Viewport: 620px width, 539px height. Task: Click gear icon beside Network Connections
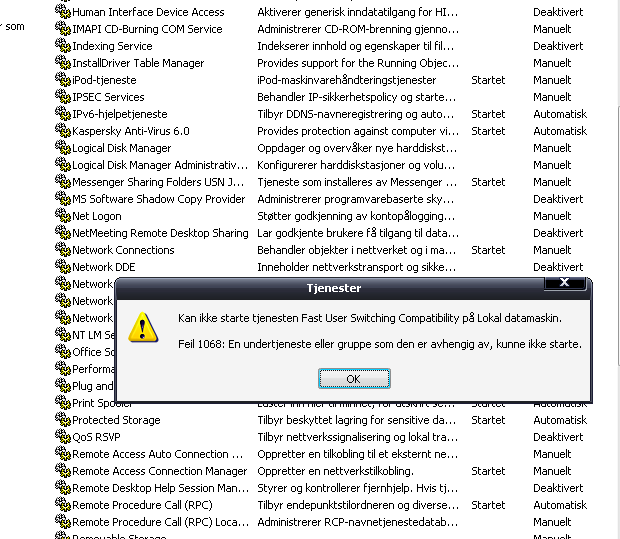coord(62,250)
